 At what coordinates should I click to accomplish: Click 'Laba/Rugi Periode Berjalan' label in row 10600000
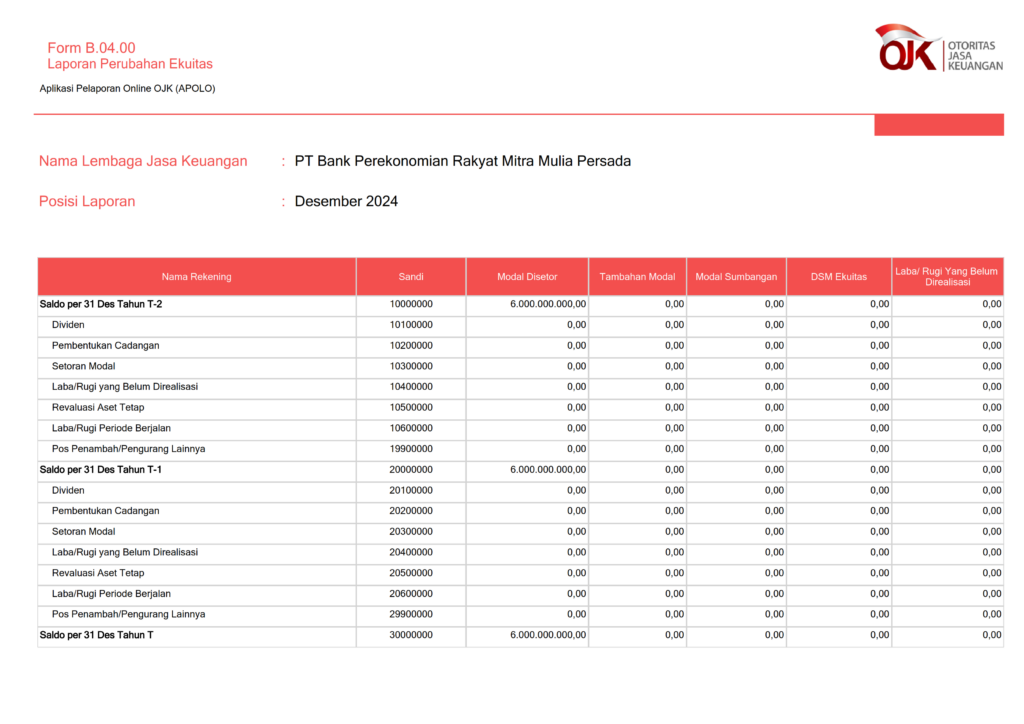point(111,428)
